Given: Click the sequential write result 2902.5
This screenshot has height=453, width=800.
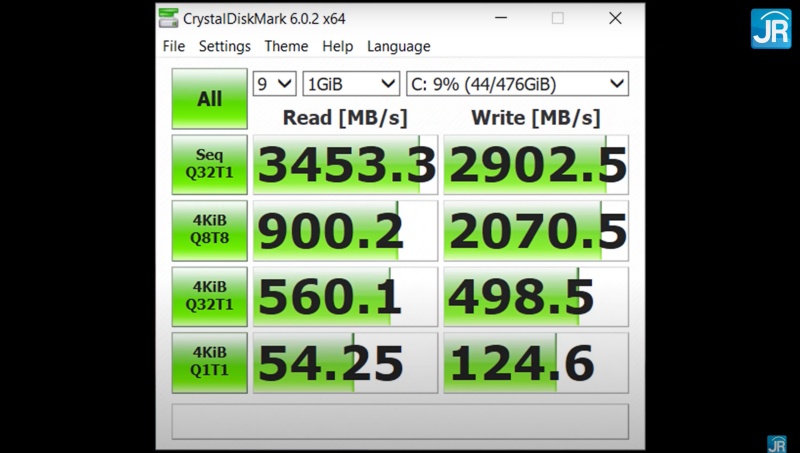Looking at the screenshot, I should (x=536, y=165).
